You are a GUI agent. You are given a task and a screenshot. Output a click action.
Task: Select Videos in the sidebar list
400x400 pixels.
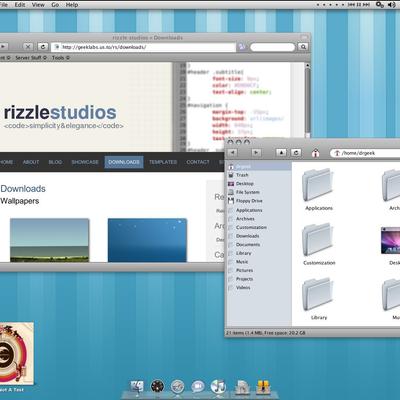tap(243, 288)
